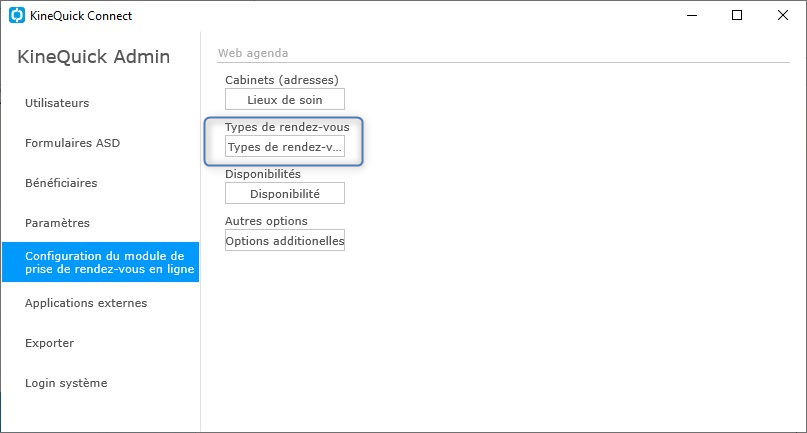Click the Lieux de soin button
This screenshot has width=807, height=433.
[285, 100]
